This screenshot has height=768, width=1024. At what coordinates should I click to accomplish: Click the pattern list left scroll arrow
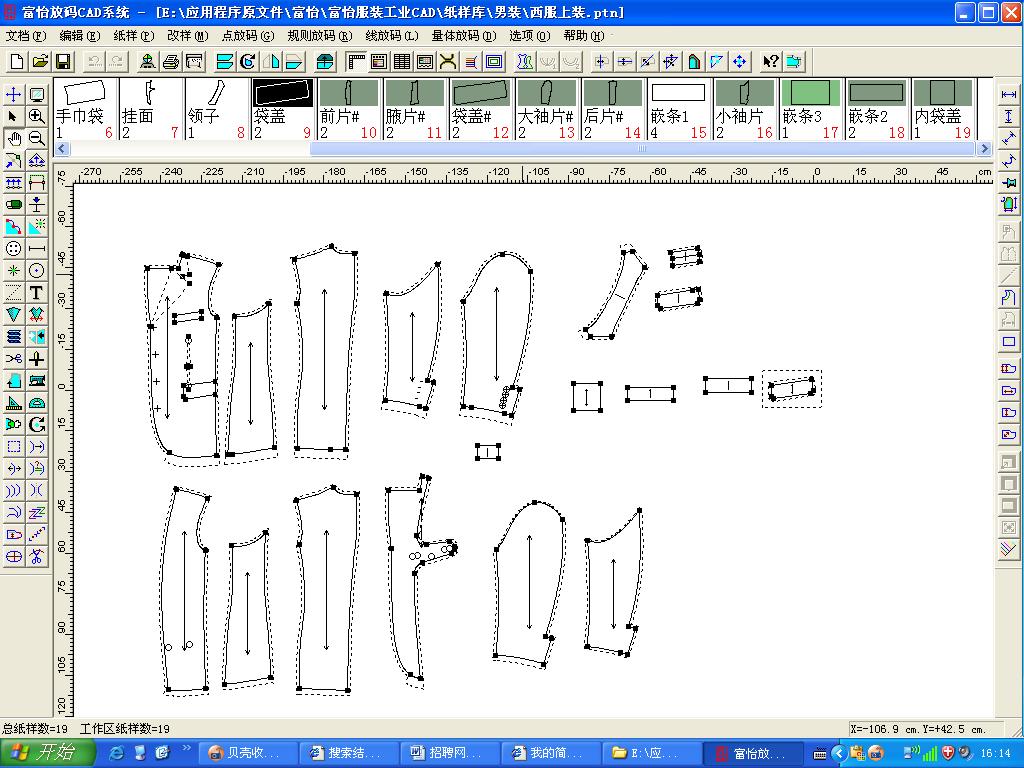point(61,149)
